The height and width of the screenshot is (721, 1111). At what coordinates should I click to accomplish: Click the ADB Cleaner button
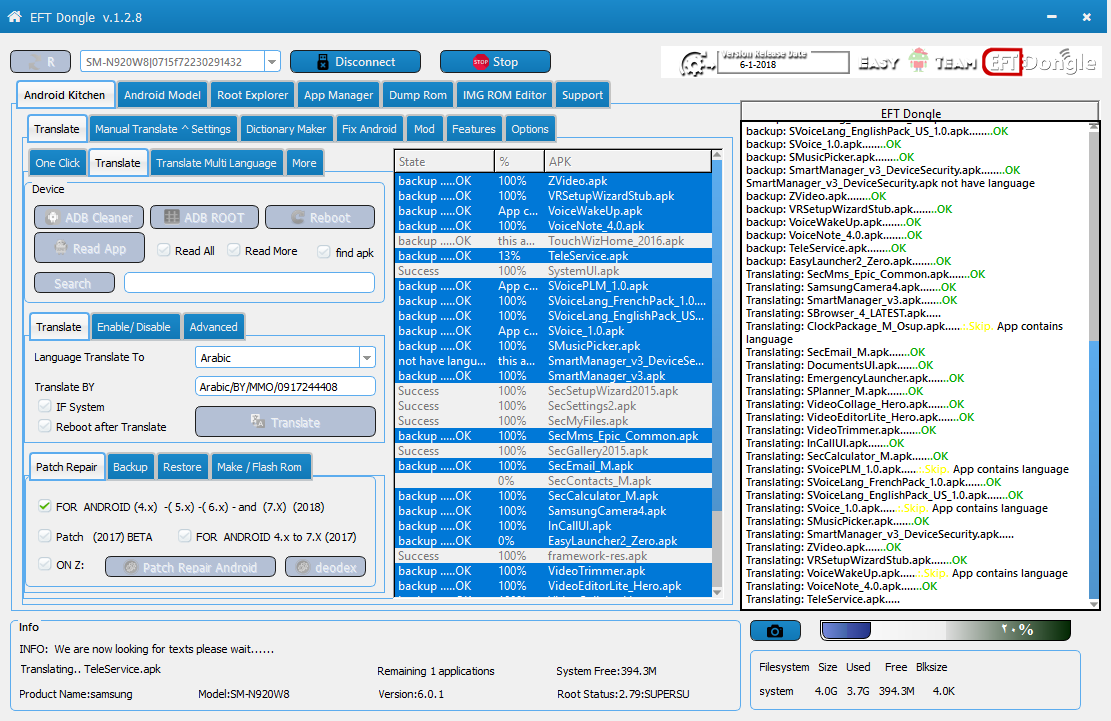pos(89,217)
